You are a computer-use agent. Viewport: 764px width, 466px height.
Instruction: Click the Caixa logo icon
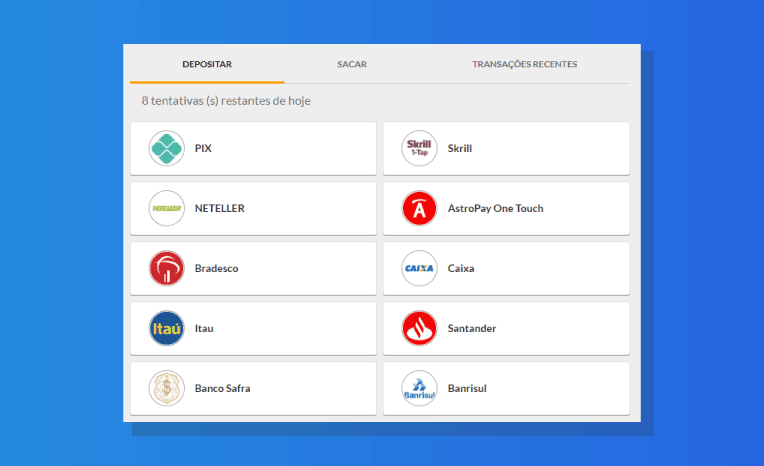[419, 268]
